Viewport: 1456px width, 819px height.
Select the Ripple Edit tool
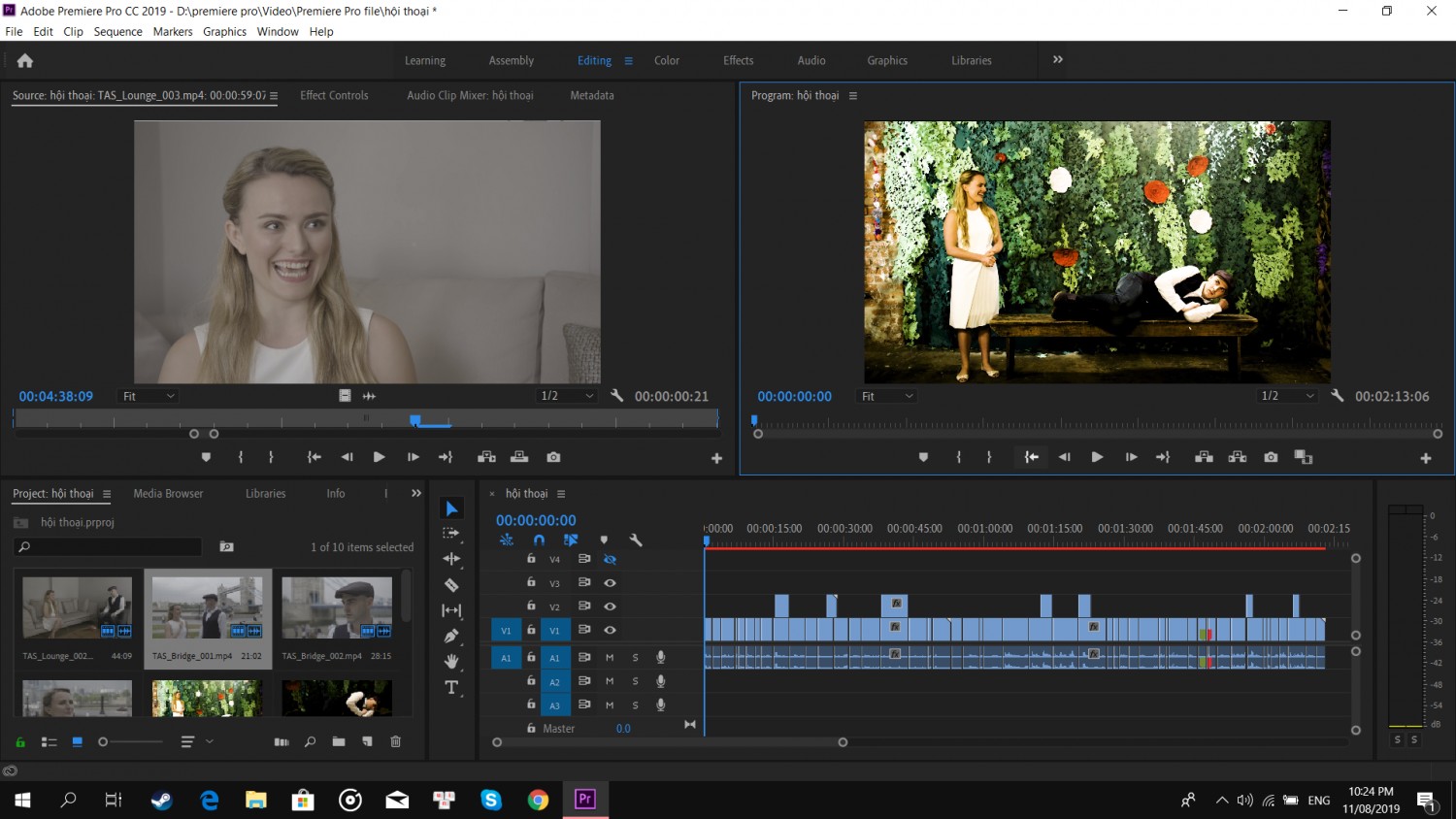(451, 559)
